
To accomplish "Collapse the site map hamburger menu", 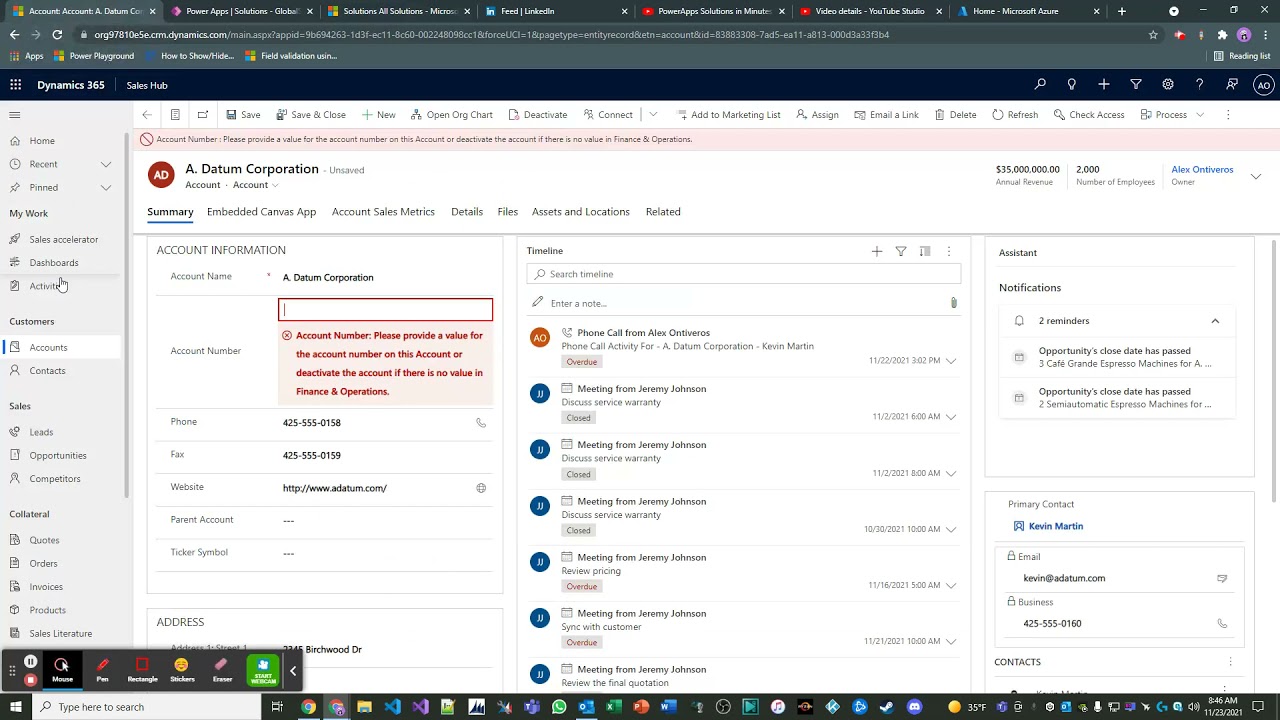I will click(15, 115).
